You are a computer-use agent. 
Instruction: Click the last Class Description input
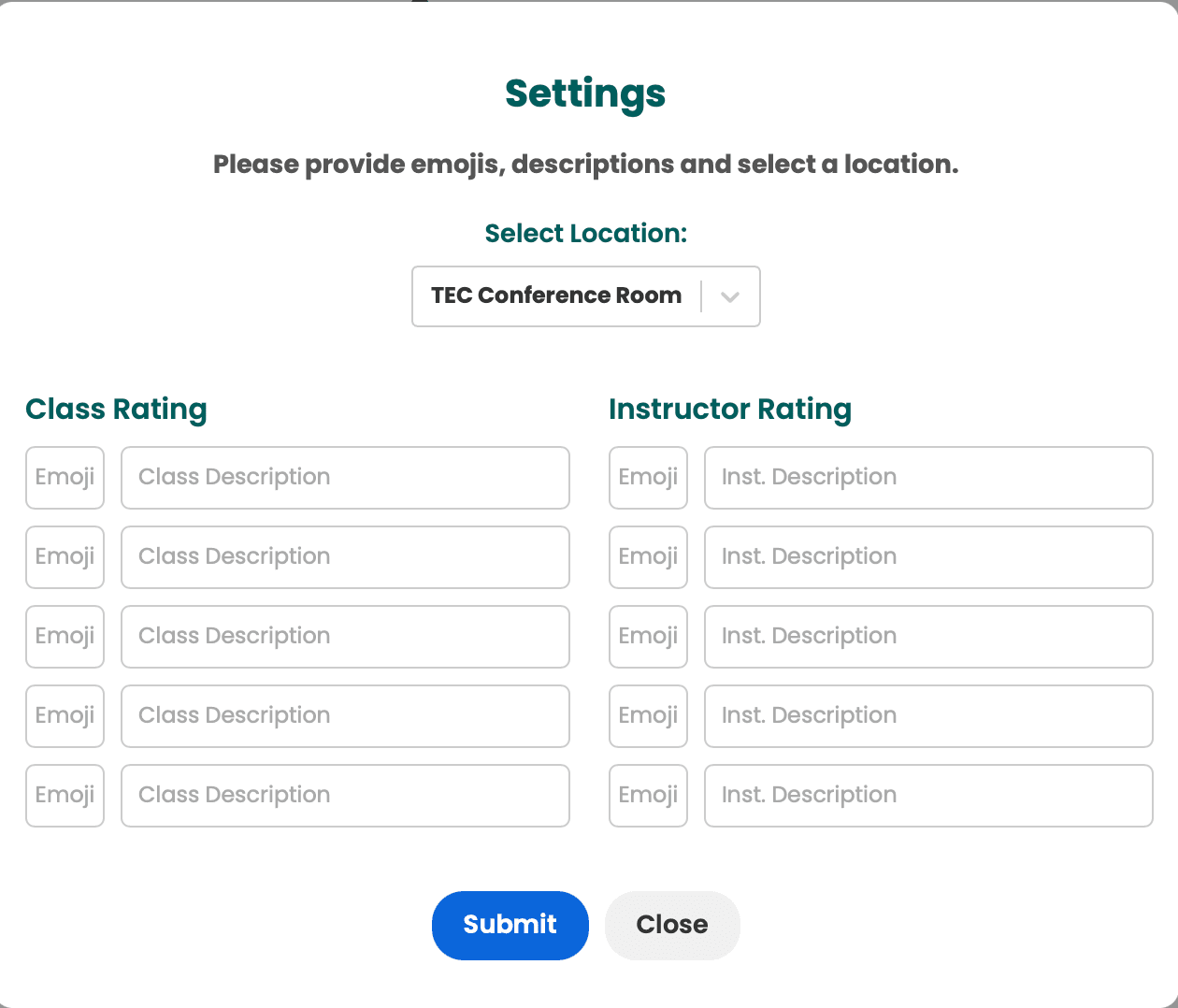coord(345,796)
